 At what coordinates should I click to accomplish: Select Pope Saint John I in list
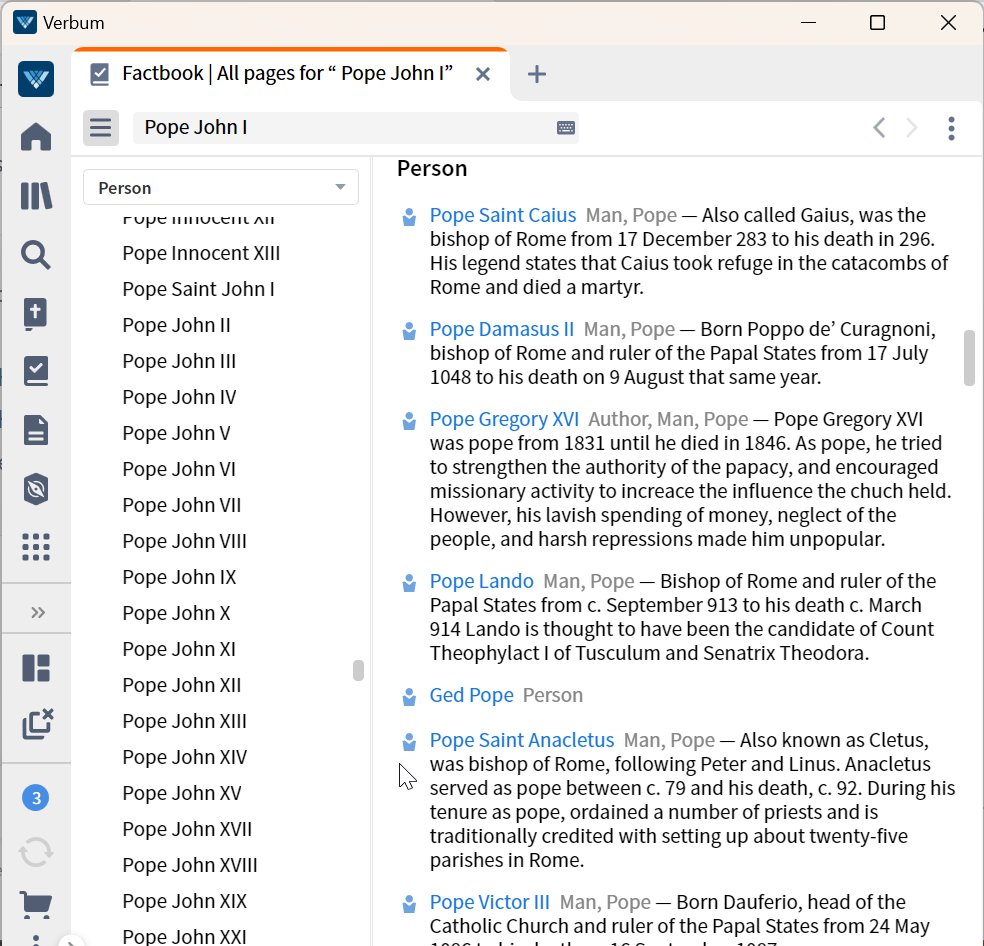tap(198, 289)
